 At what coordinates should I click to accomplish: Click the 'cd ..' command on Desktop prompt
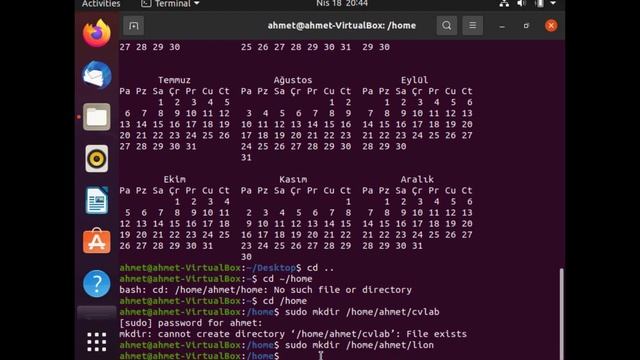(320, 268)
